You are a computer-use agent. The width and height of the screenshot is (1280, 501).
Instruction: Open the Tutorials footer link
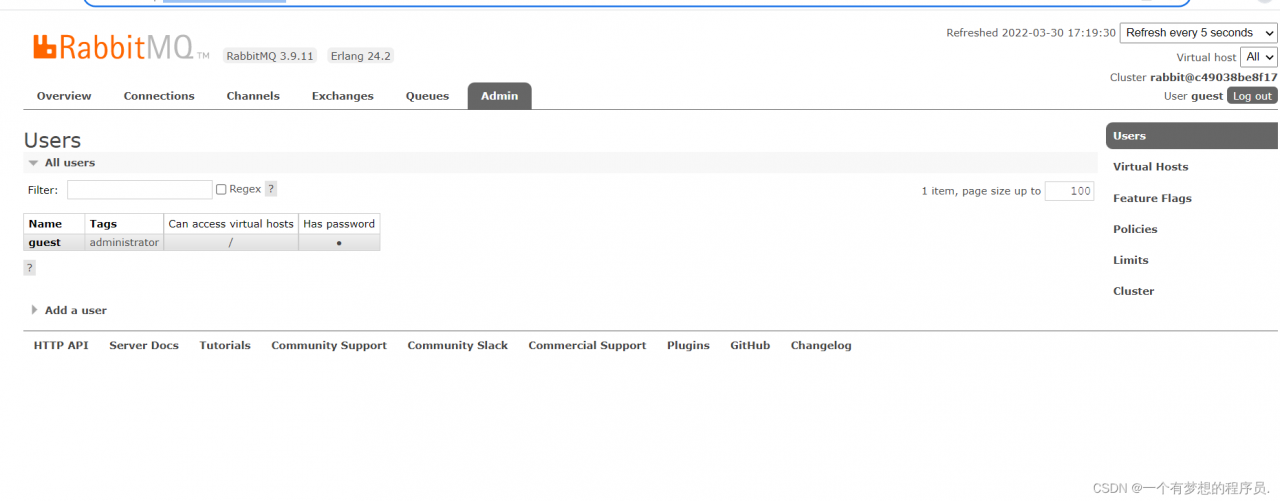(225, 345)
